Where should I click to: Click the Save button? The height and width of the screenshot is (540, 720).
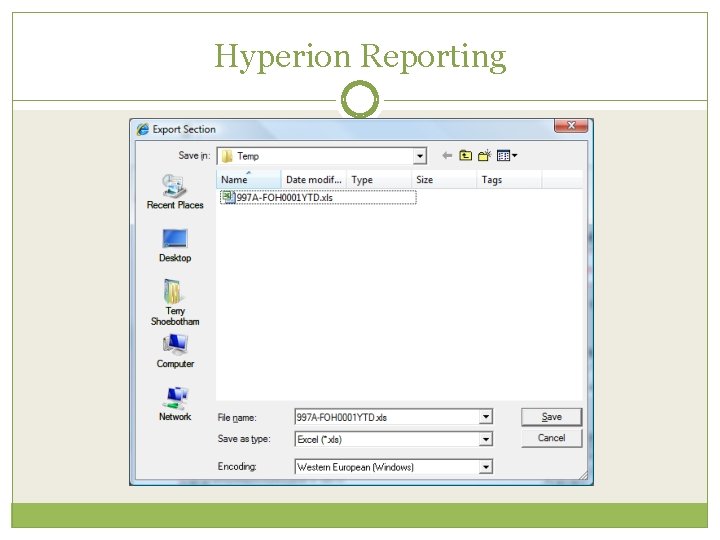pos(551,417)
